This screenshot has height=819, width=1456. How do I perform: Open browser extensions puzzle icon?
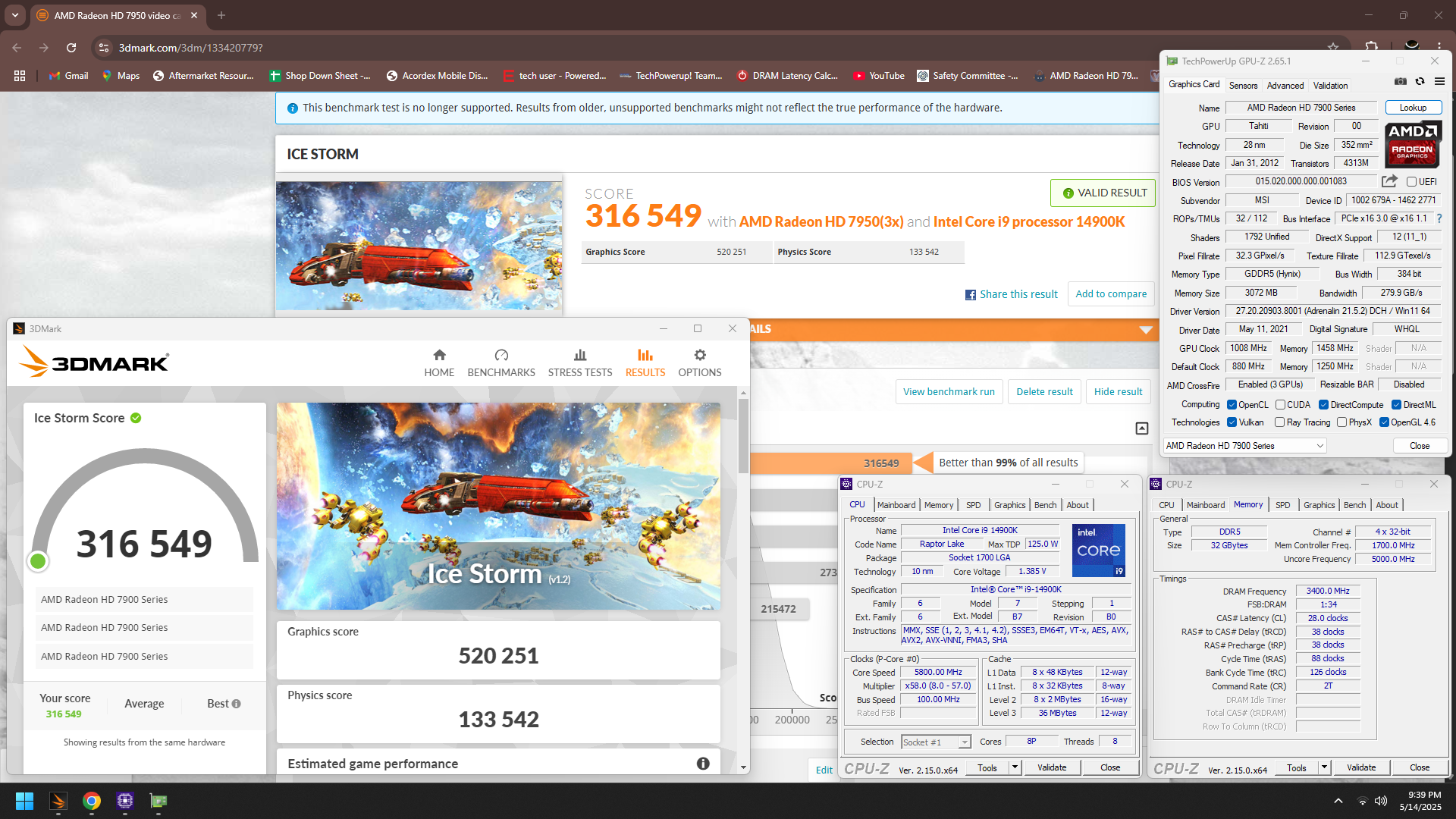point(1371,47)
